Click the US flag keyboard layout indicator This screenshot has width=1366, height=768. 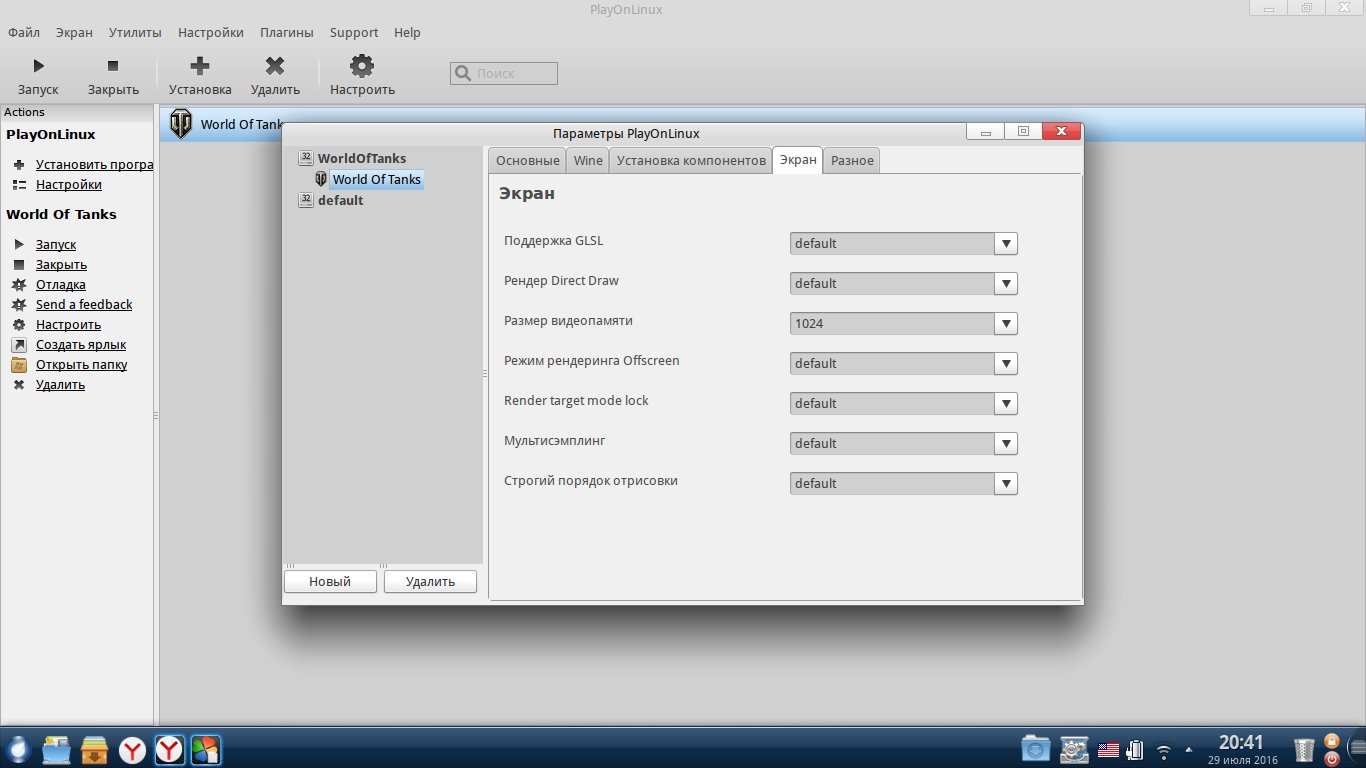click(x=1108, y=749)
